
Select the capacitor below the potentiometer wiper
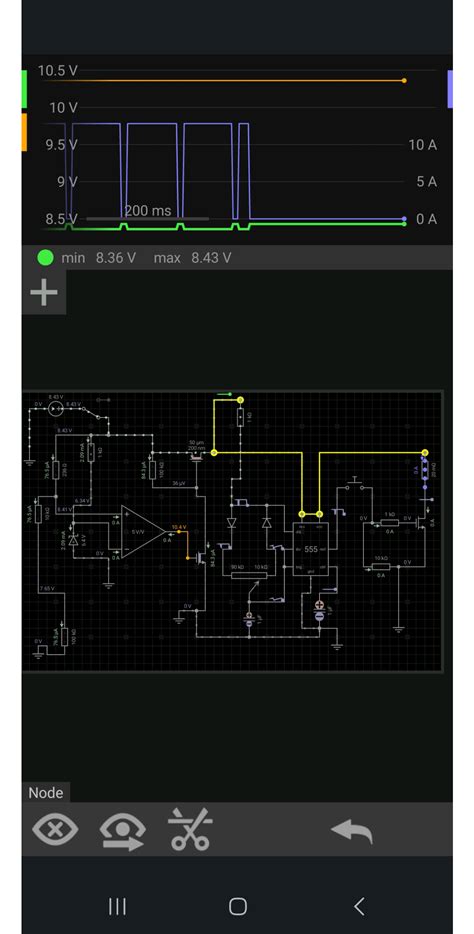point(250,621)
